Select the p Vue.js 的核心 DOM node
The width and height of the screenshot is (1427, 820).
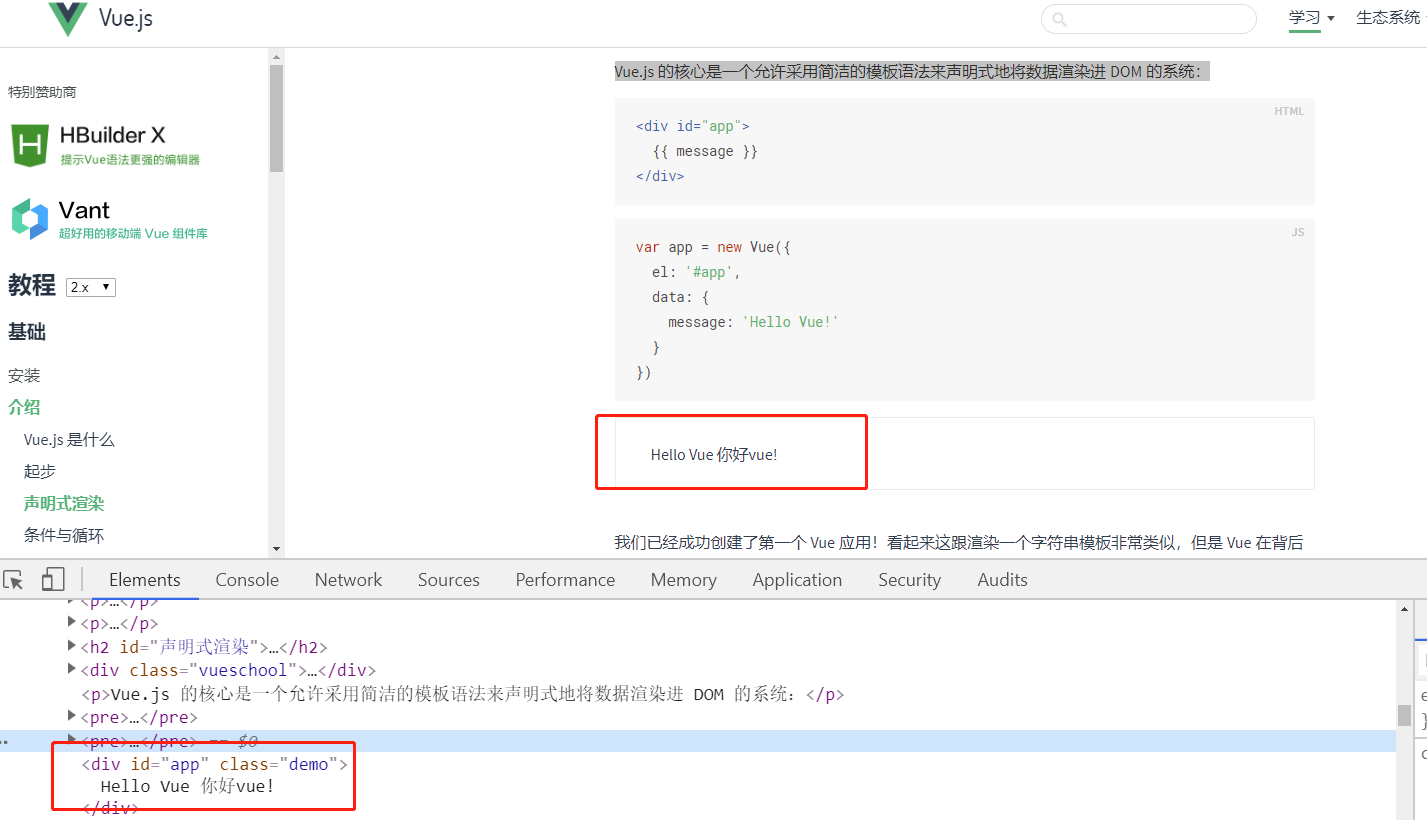[x=462, y=694]
